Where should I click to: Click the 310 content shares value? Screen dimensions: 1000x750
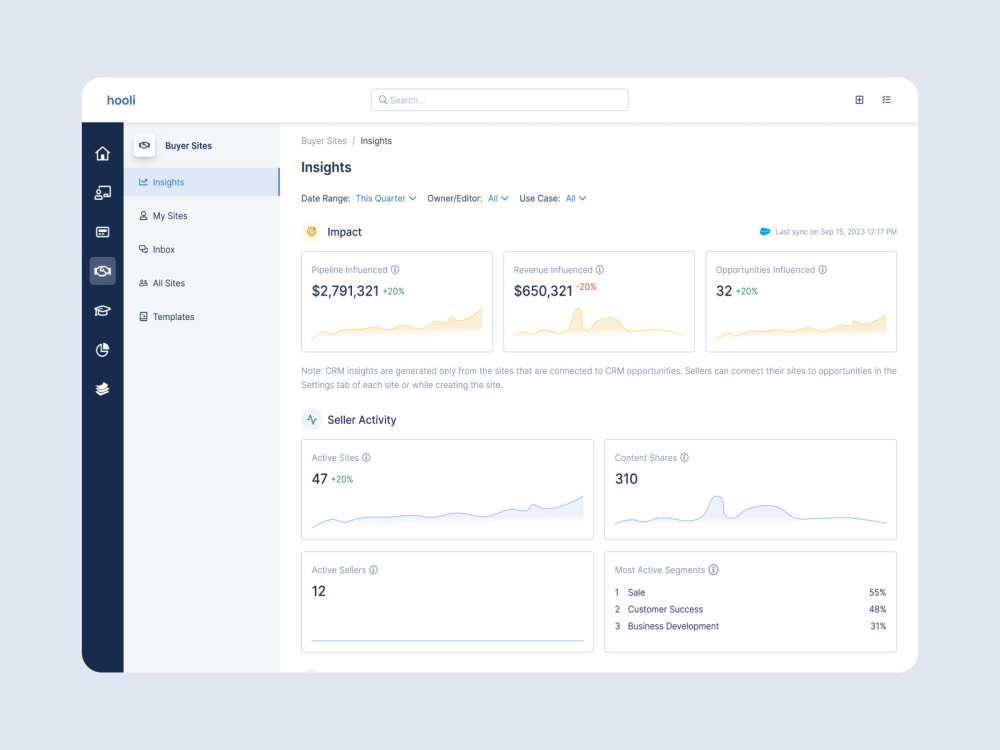point(626,479)
